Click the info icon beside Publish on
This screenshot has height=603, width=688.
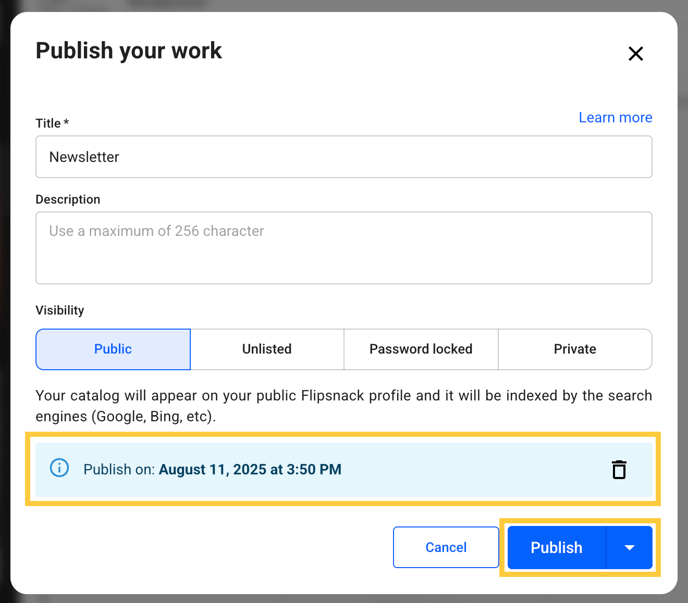pos(59,468)
